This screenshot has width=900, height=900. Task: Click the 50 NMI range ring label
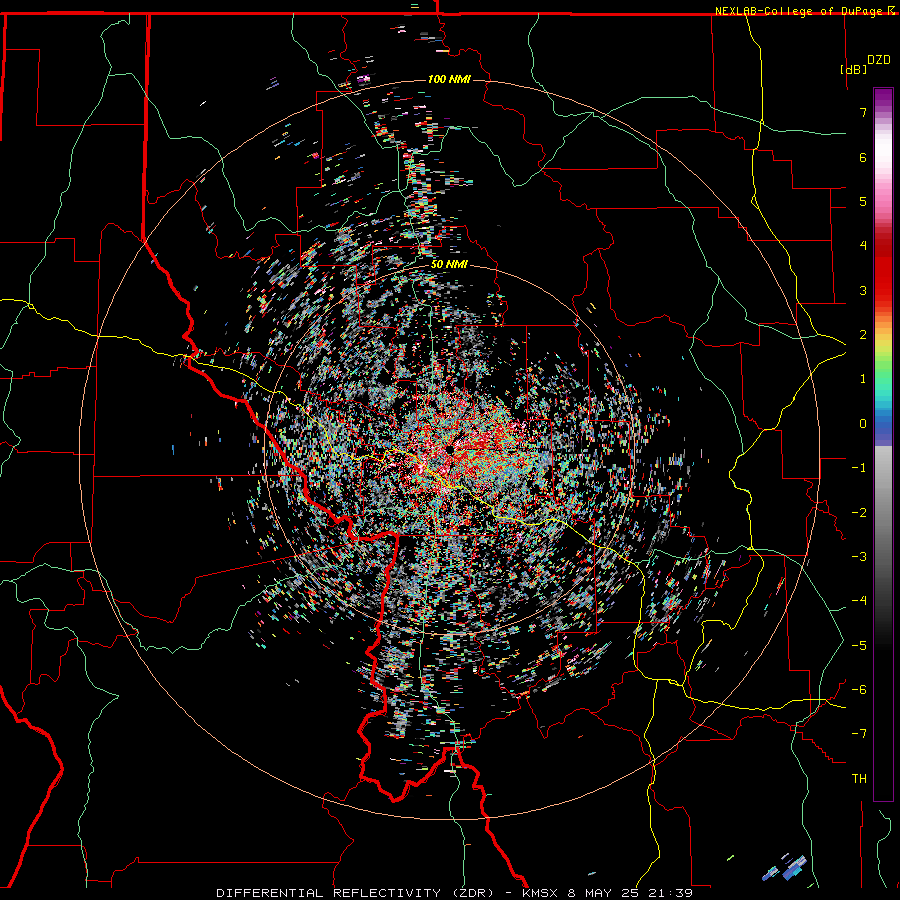pyautogui.click(x=449, y=265)
